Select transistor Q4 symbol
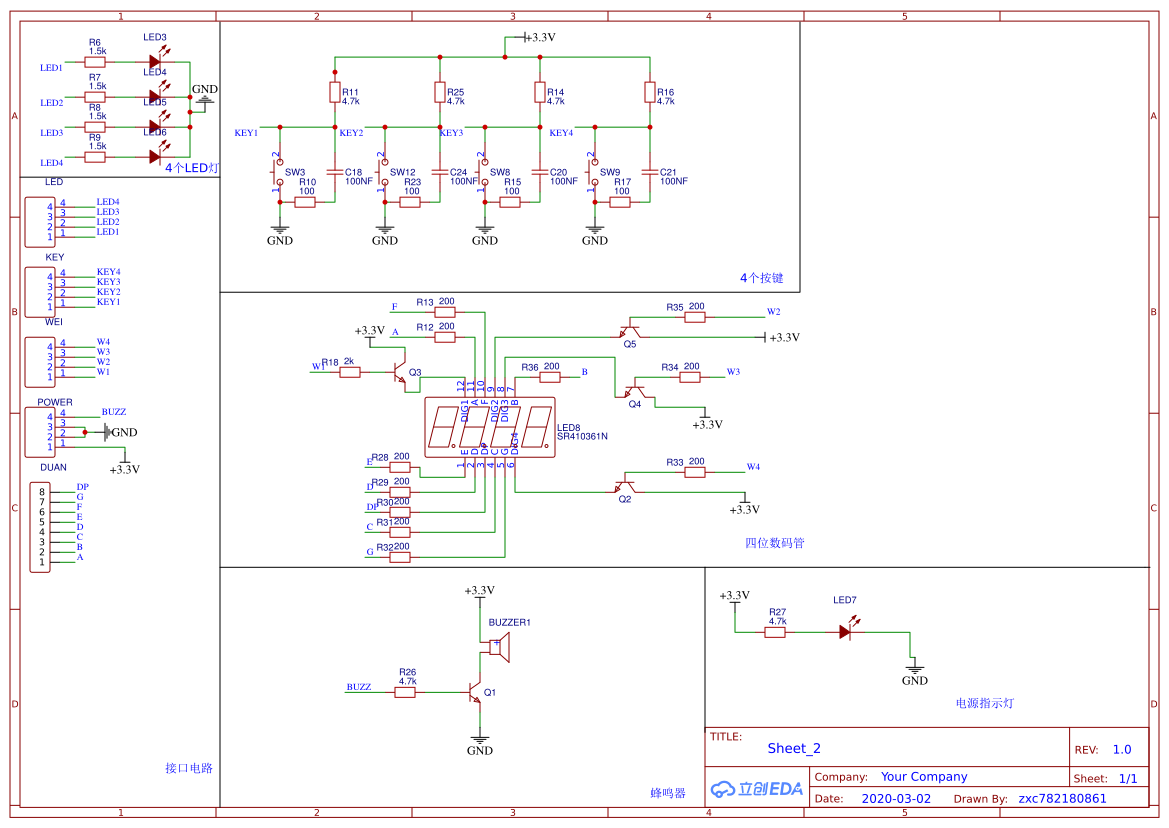The width and height of the screenshot is (1169, 828). click(x=634, y=390)
